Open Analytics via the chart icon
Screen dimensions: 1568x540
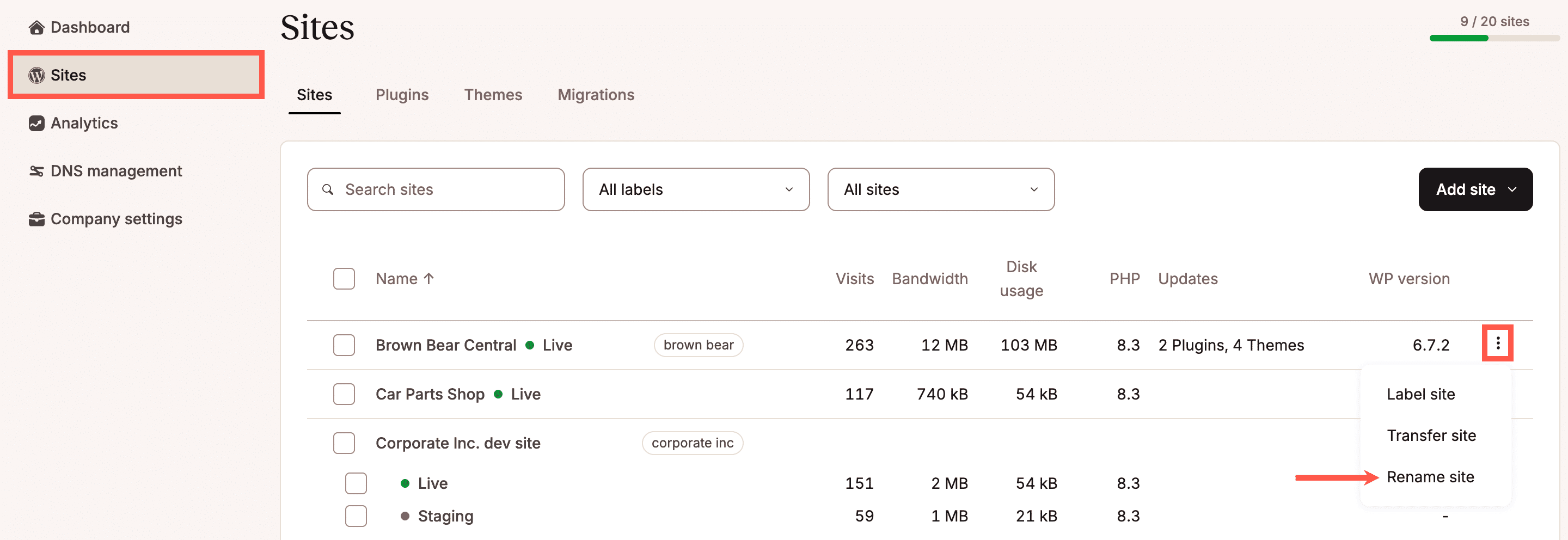[36, 122]
